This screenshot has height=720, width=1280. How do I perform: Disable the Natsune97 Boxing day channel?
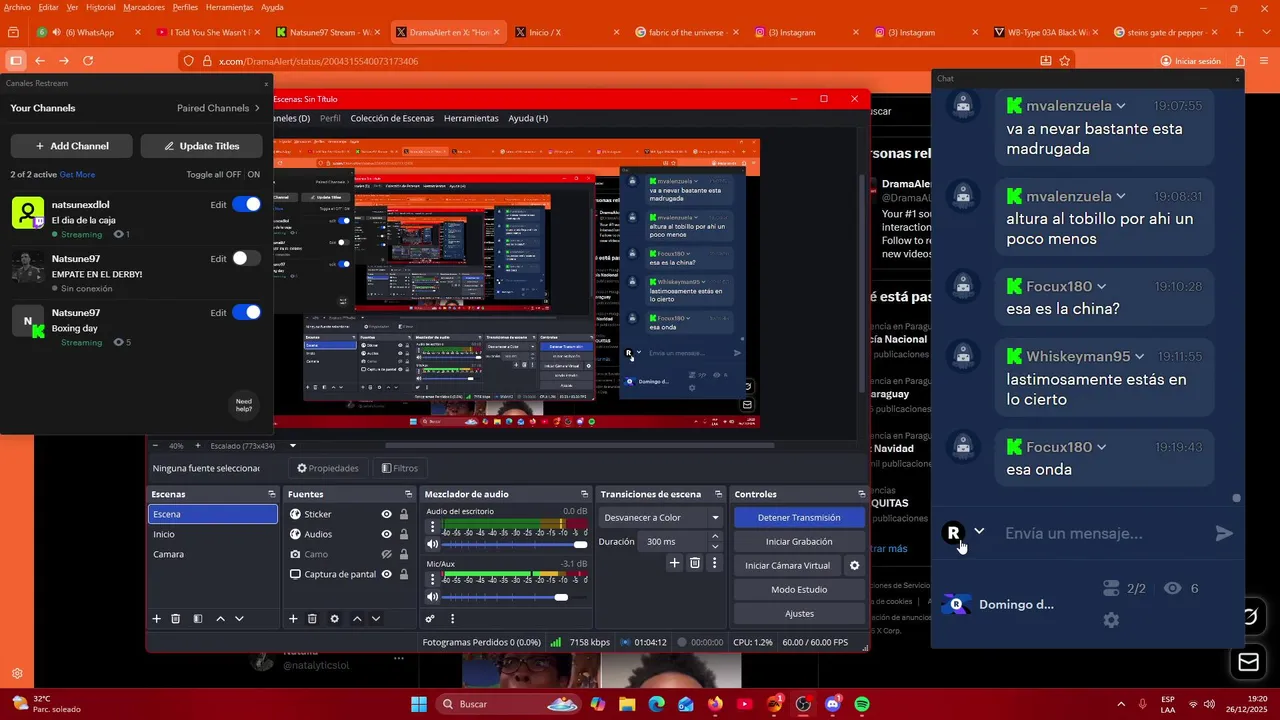pyautogui.click(x=246, y=312)
